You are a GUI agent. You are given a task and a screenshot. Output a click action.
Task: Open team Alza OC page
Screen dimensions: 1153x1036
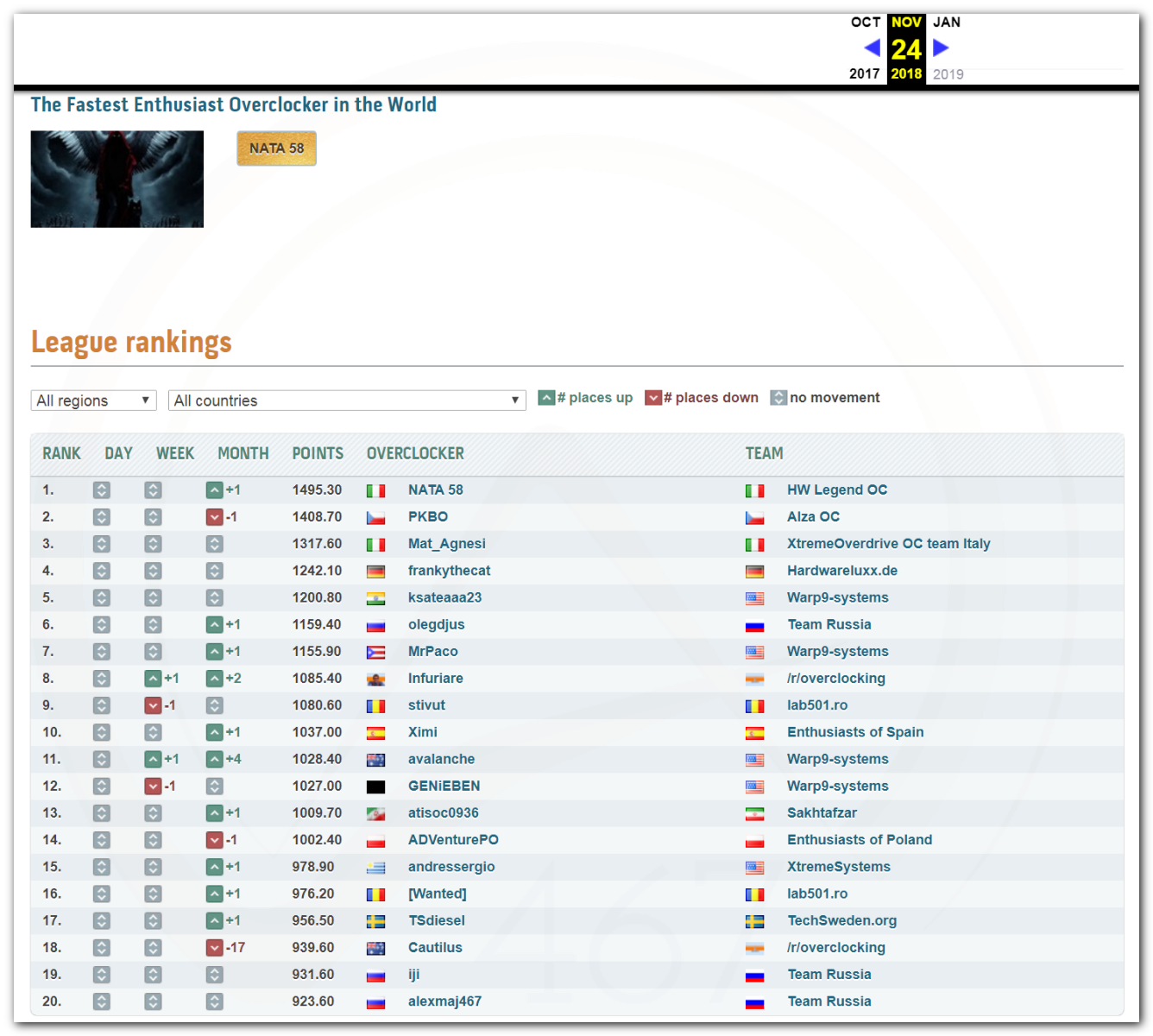(x=814, y=516)
